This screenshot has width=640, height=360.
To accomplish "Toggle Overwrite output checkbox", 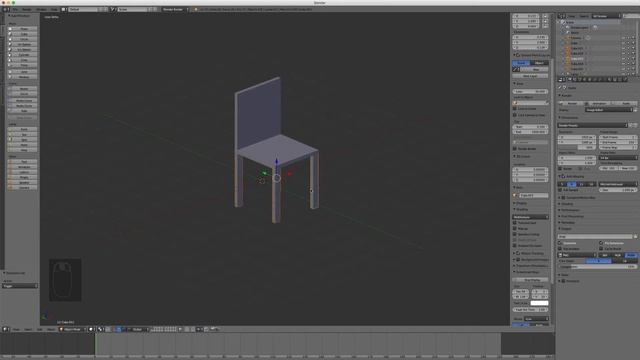I will point(560,243).
